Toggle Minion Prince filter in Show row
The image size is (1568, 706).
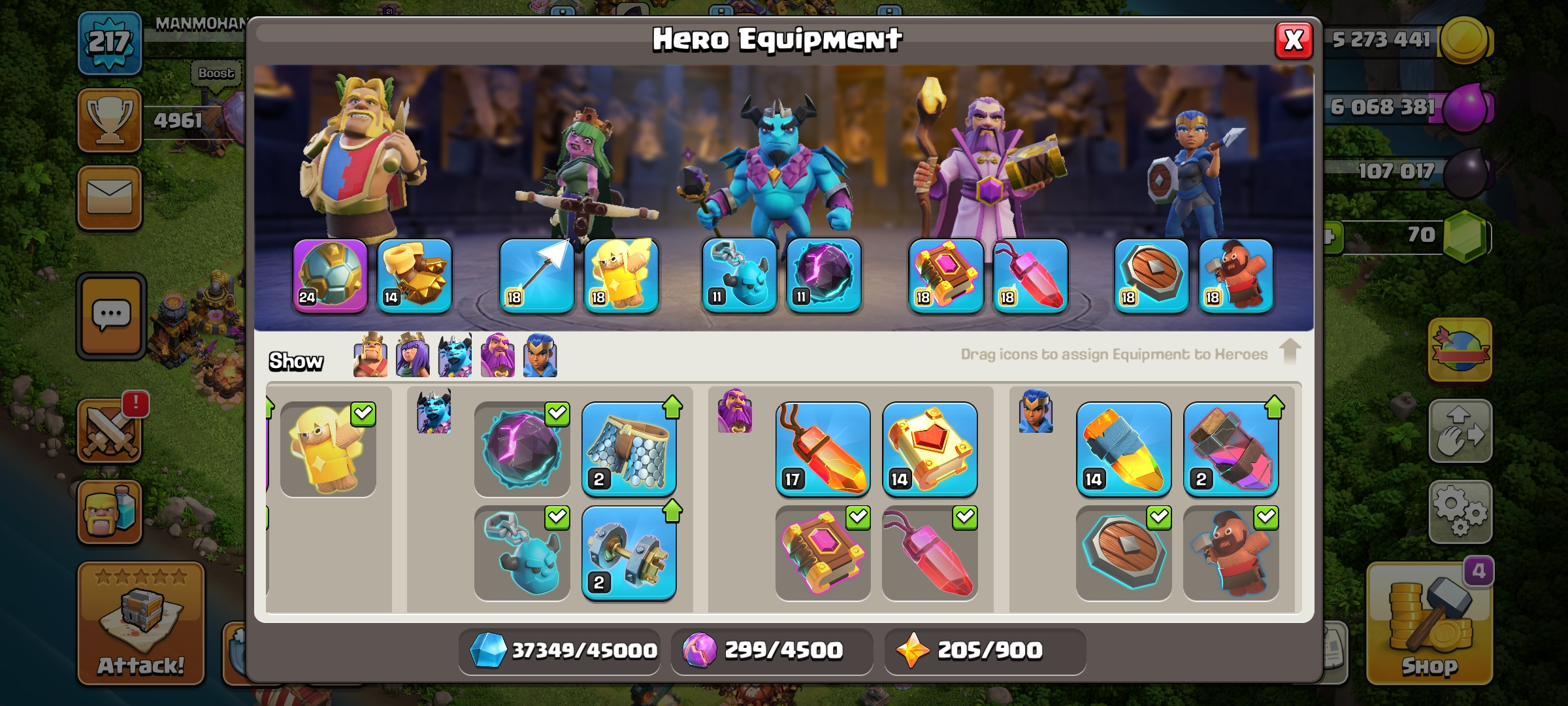click(455, 356)
